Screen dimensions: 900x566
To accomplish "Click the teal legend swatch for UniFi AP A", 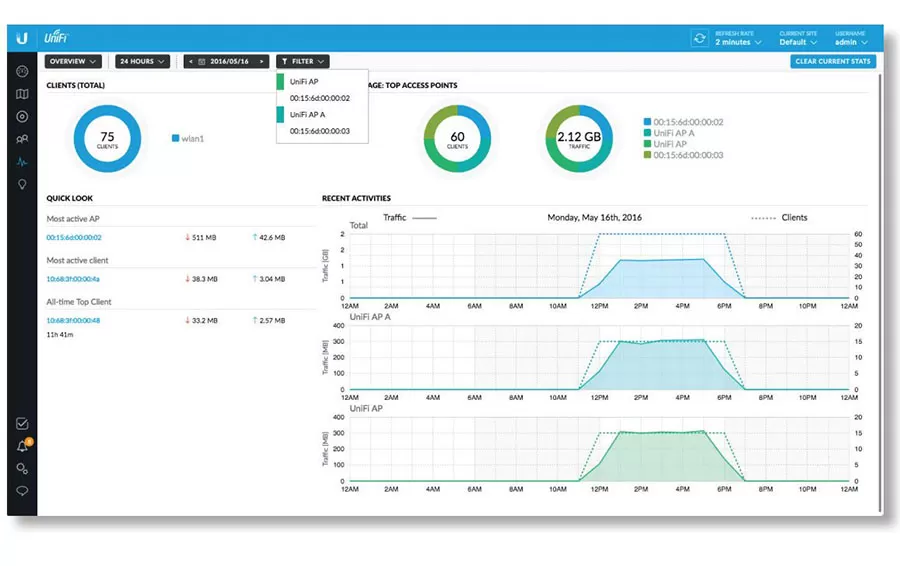I will click(x=647, y=133).
